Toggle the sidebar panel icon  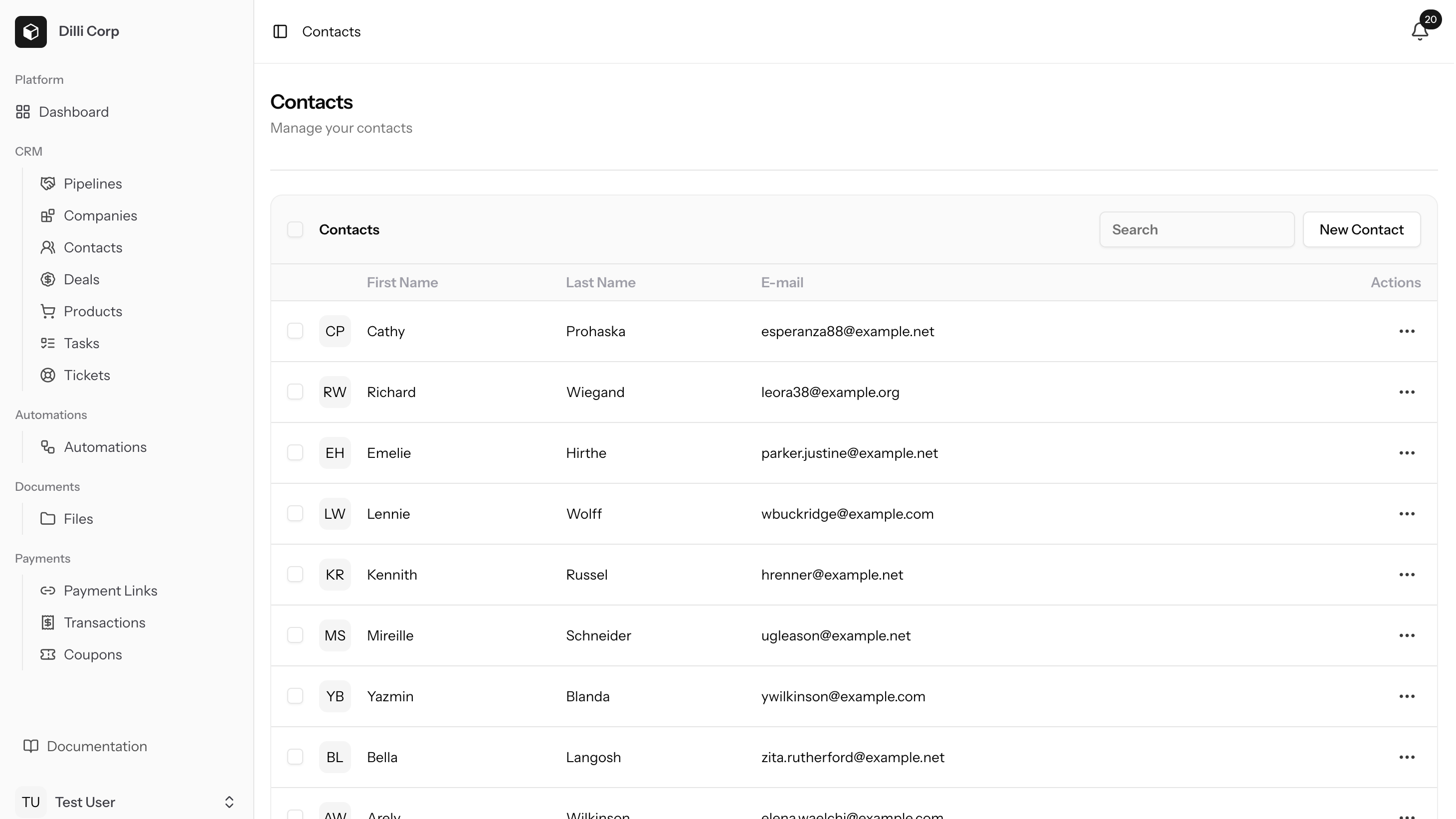[x=280, y=31]
